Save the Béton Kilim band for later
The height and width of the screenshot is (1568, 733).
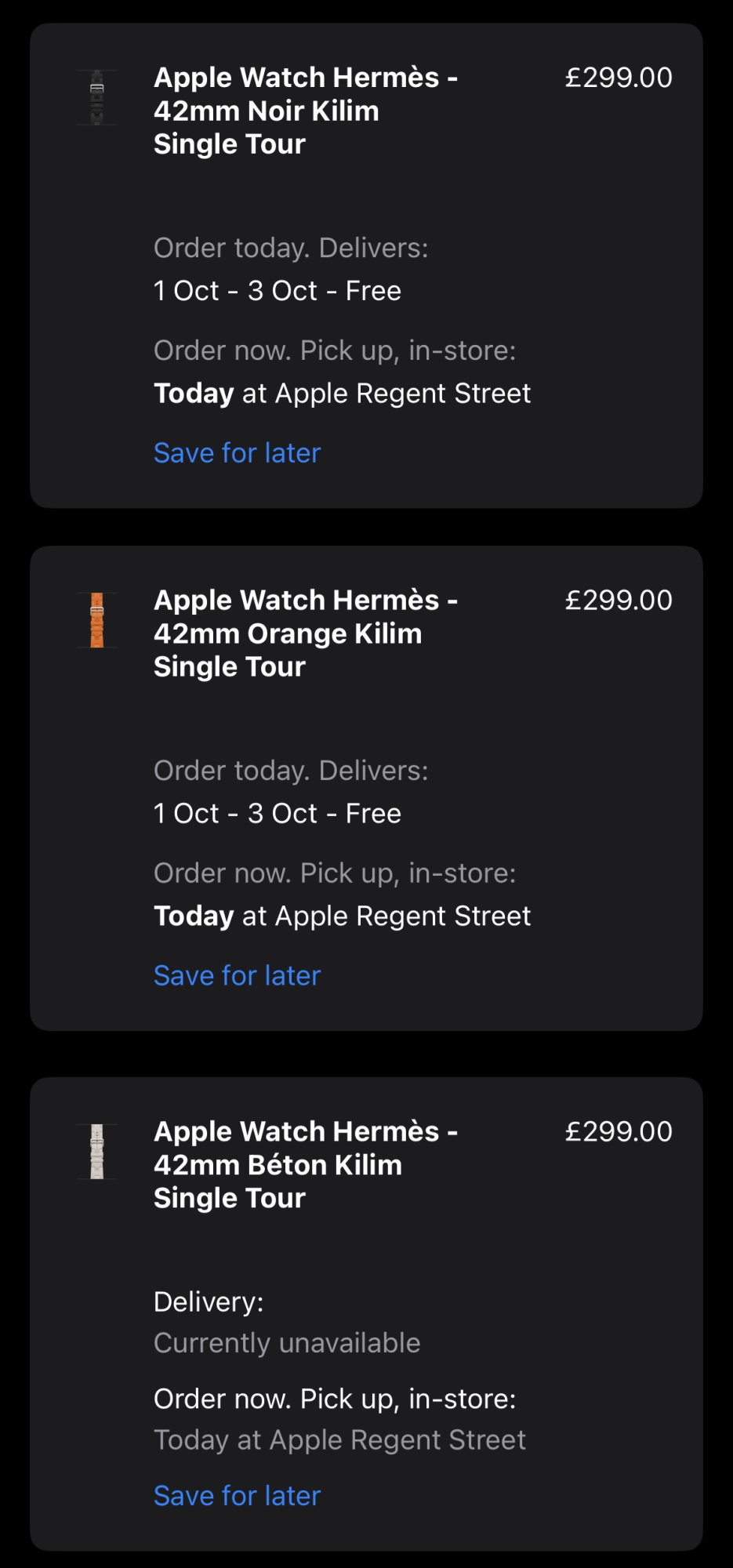[x=238, y=1496]
